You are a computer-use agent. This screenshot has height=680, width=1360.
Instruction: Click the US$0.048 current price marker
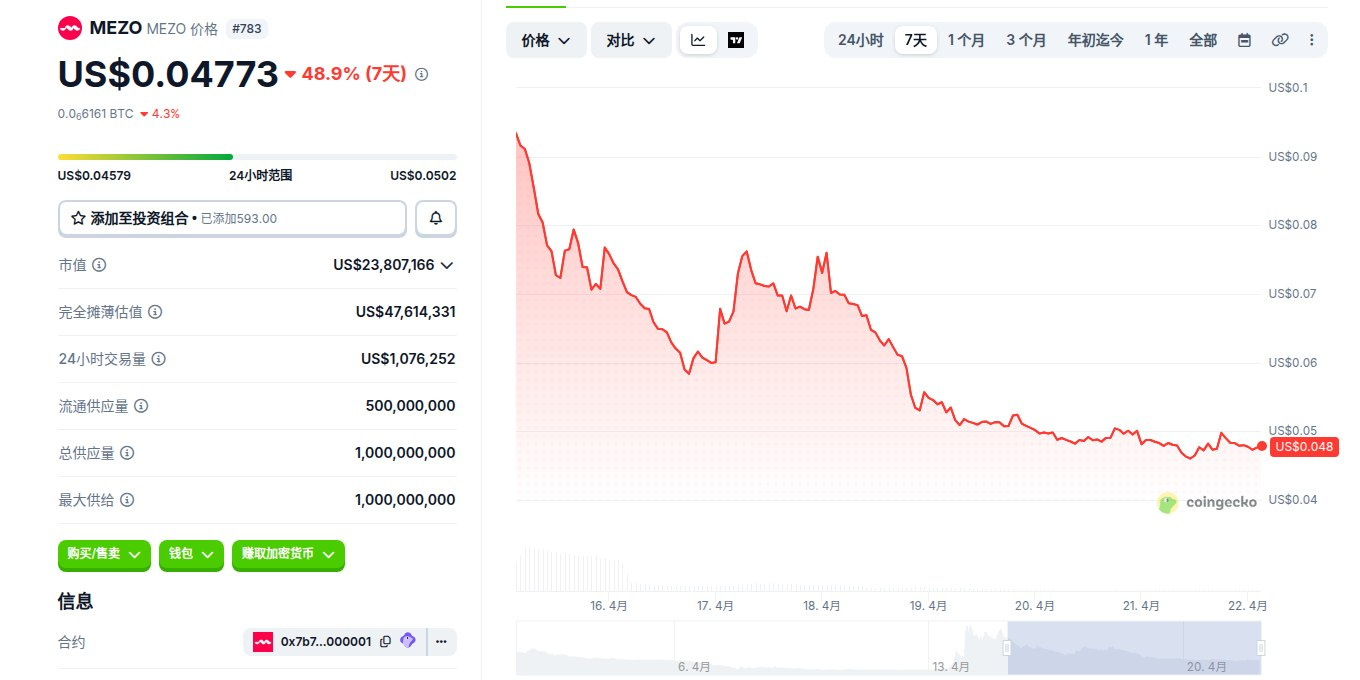tap(1304, 447)
